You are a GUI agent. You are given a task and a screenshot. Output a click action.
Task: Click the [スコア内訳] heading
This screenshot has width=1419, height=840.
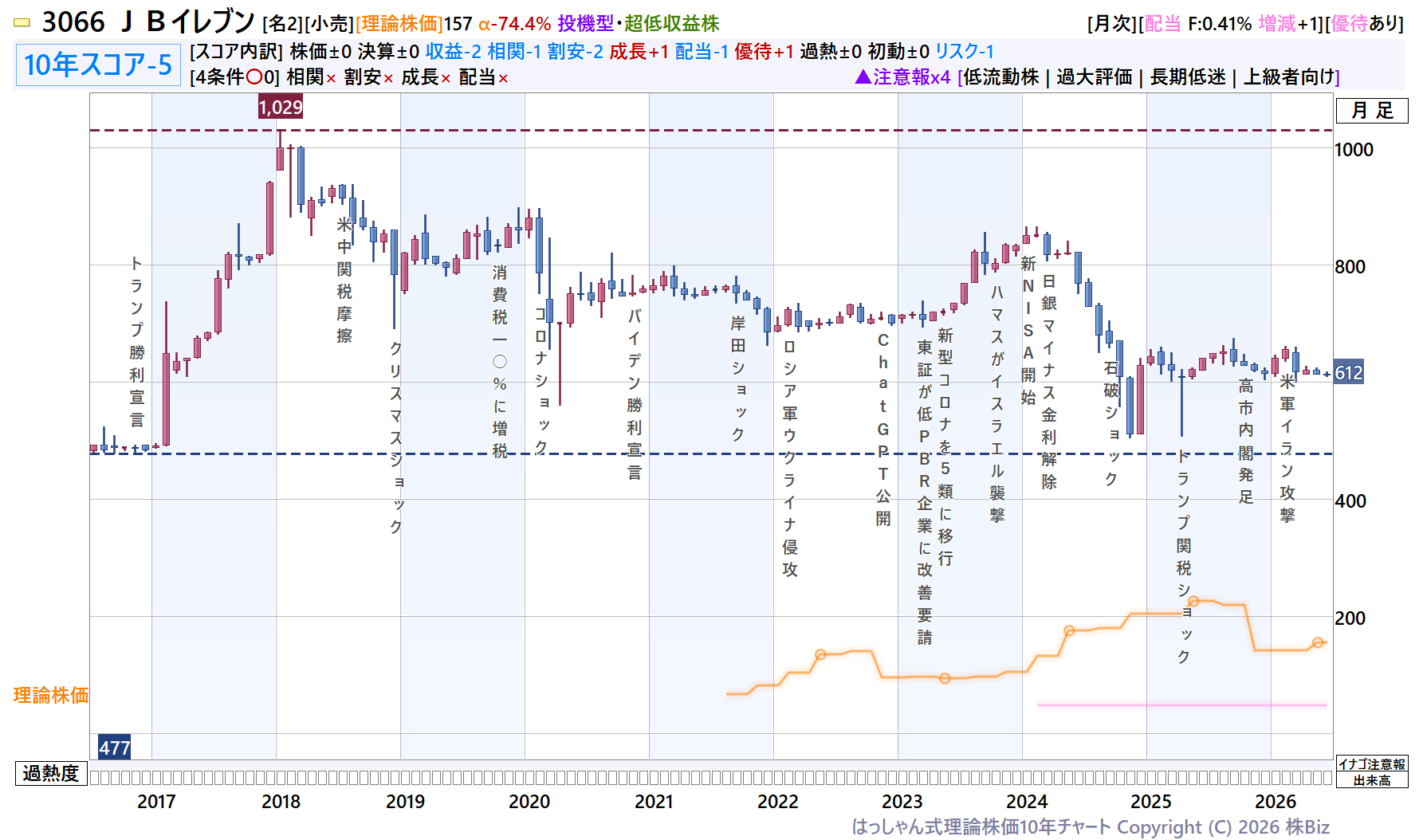click(236, 52)
